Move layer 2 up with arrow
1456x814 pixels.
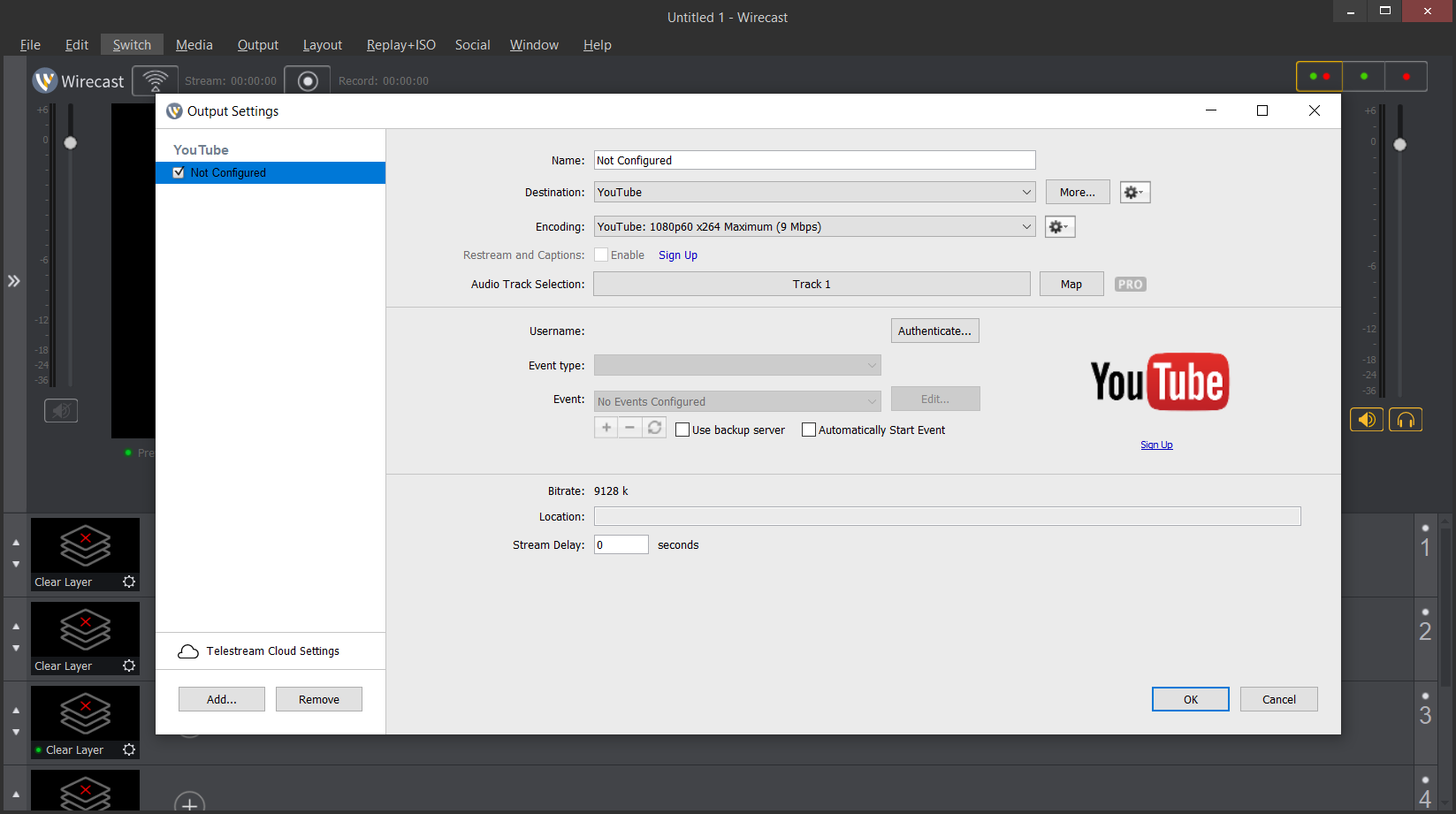pos(16,627)
